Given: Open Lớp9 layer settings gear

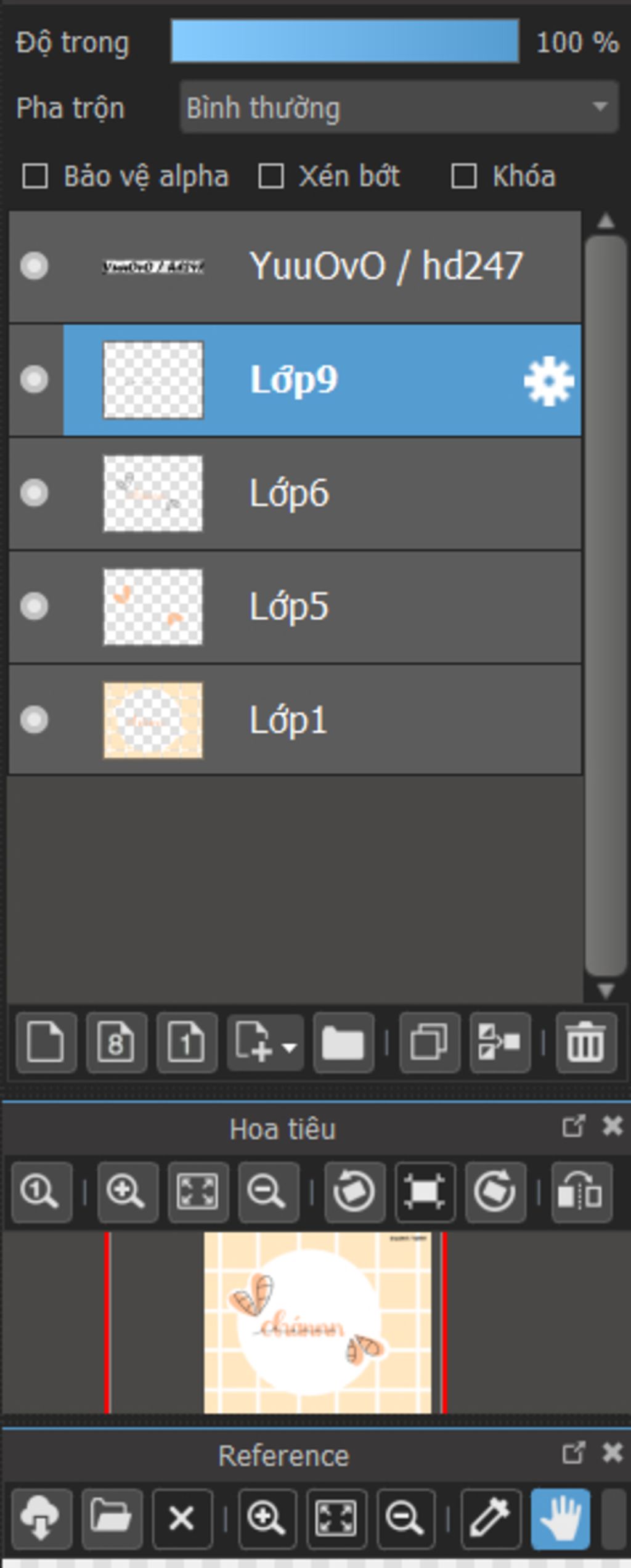Looking at the screenshot, I should click(x=548, y=381).
